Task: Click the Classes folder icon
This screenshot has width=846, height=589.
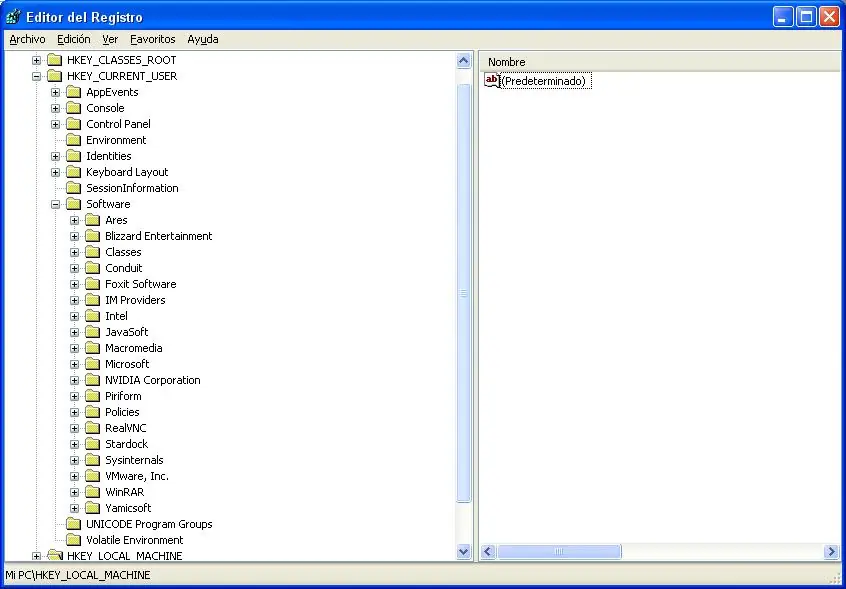Action: pyautogui.click(x=93, y=252)
